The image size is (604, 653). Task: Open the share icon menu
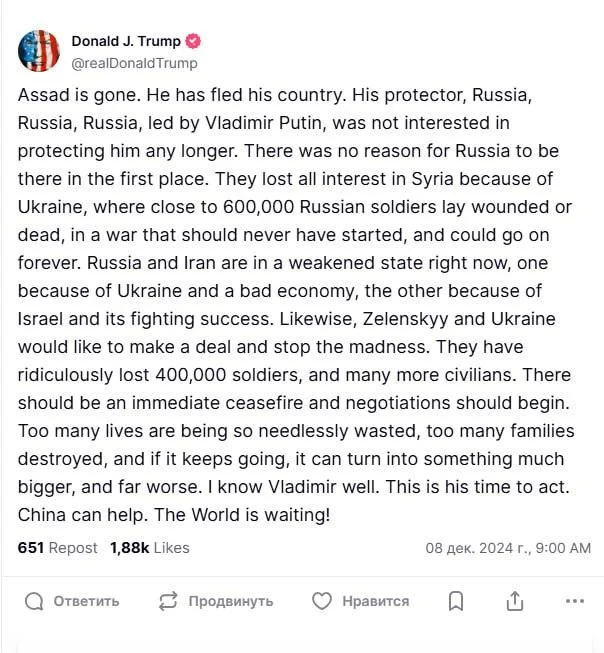click(x=515, y=601)
